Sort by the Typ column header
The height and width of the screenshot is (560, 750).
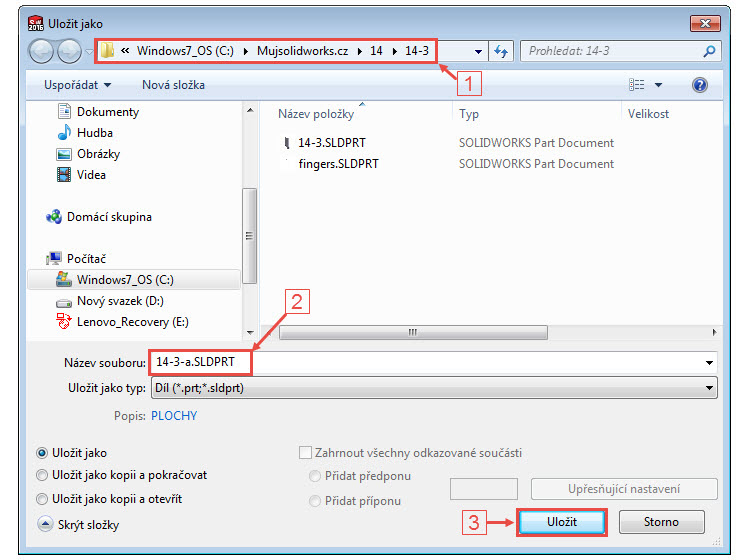(x=469, y=114)
